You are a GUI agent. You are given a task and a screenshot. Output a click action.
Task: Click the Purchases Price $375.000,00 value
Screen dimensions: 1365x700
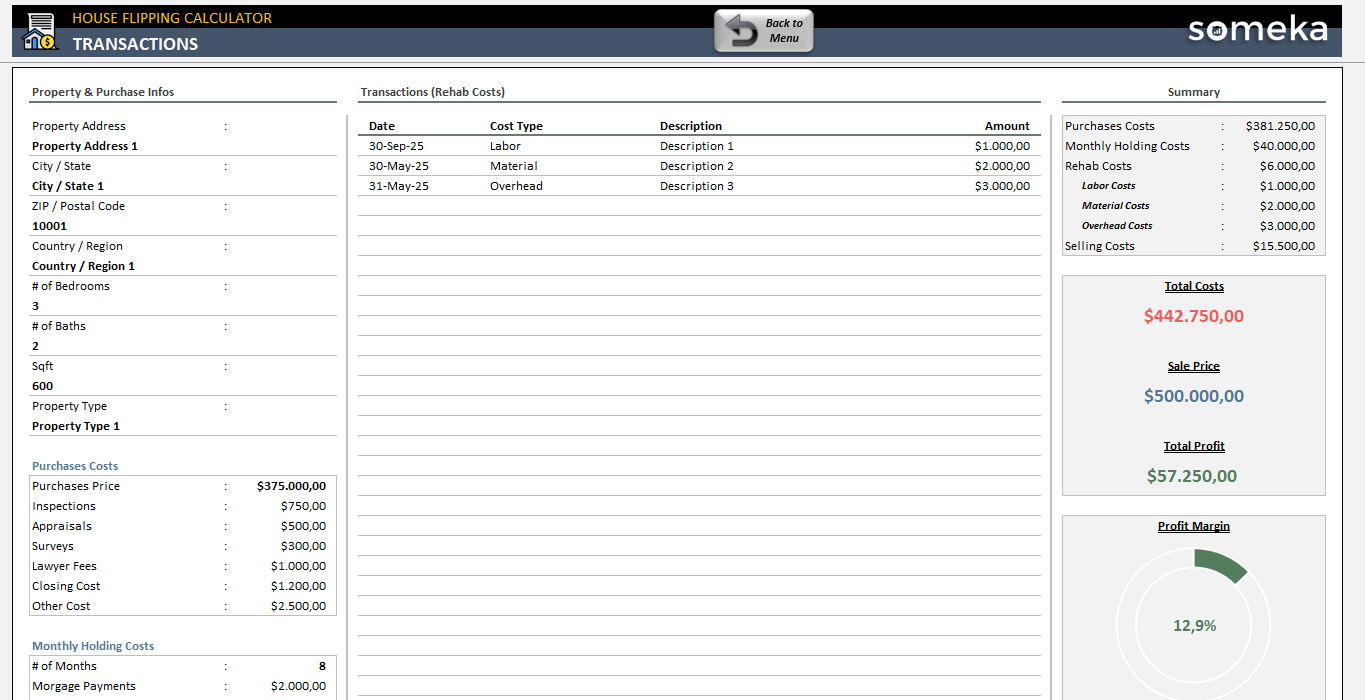point(291,486)
